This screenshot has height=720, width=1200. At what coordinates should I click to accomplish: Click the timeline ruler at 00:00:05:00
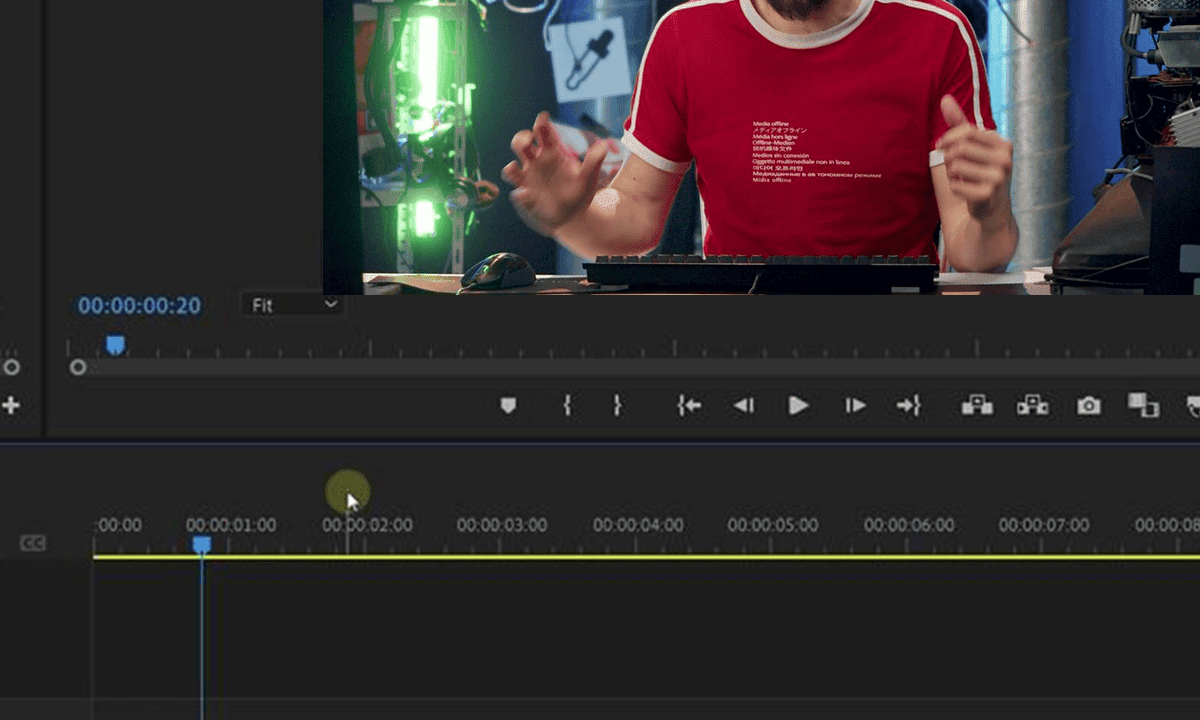[773, 526]
